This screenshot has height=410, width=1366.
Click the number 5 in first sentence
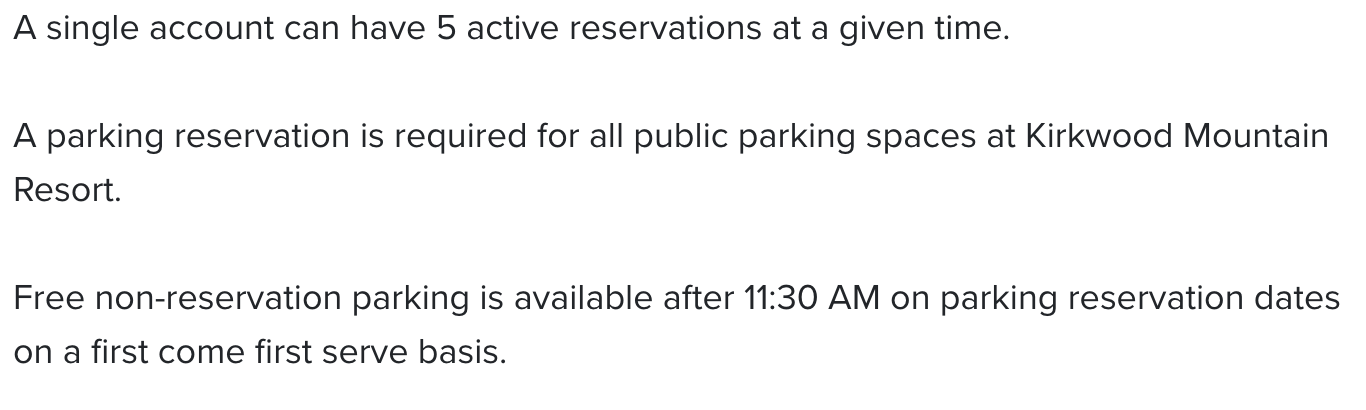tap(446, 28)
